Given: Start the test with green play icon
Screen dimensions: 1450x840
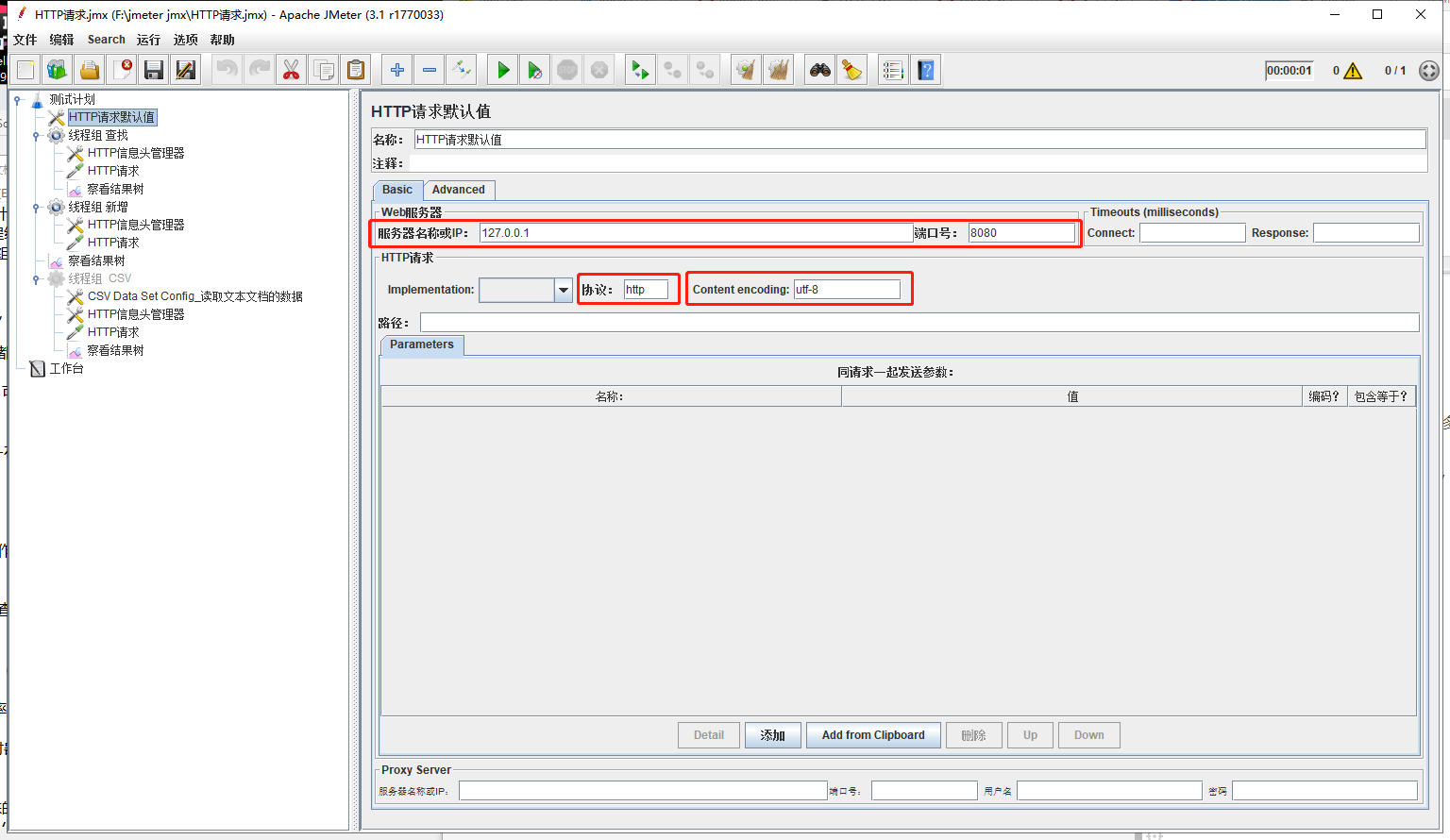Looking at the screenshot, I should tap(503, 70).
